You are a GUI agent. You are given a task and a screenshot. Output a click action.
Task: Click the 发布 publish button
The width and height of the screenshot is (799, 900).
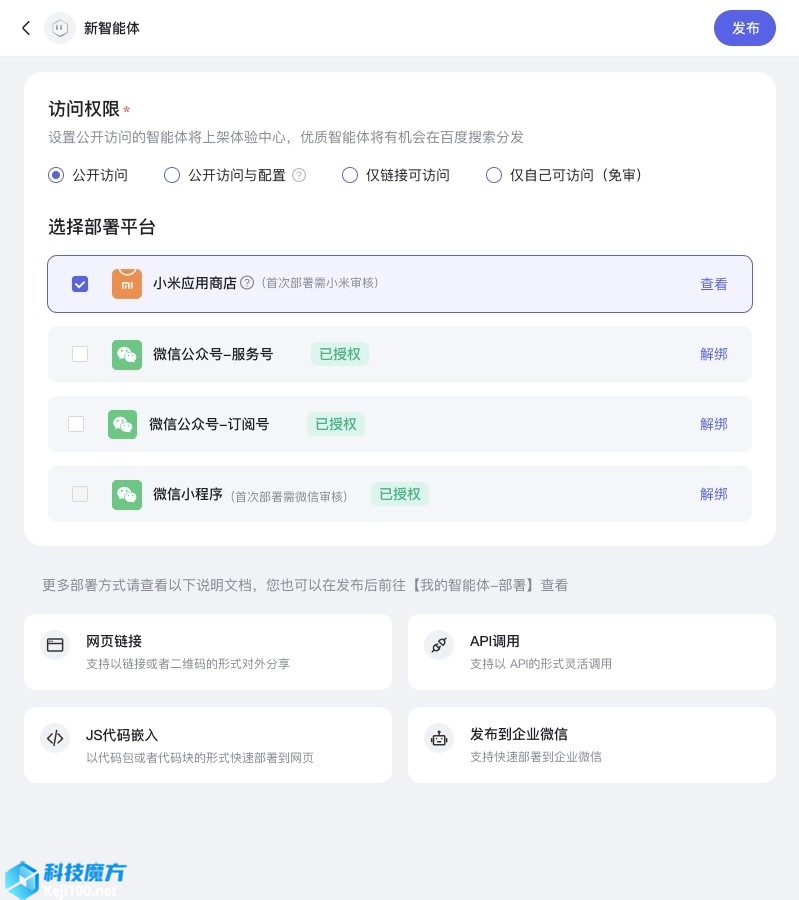click(745, 28)
